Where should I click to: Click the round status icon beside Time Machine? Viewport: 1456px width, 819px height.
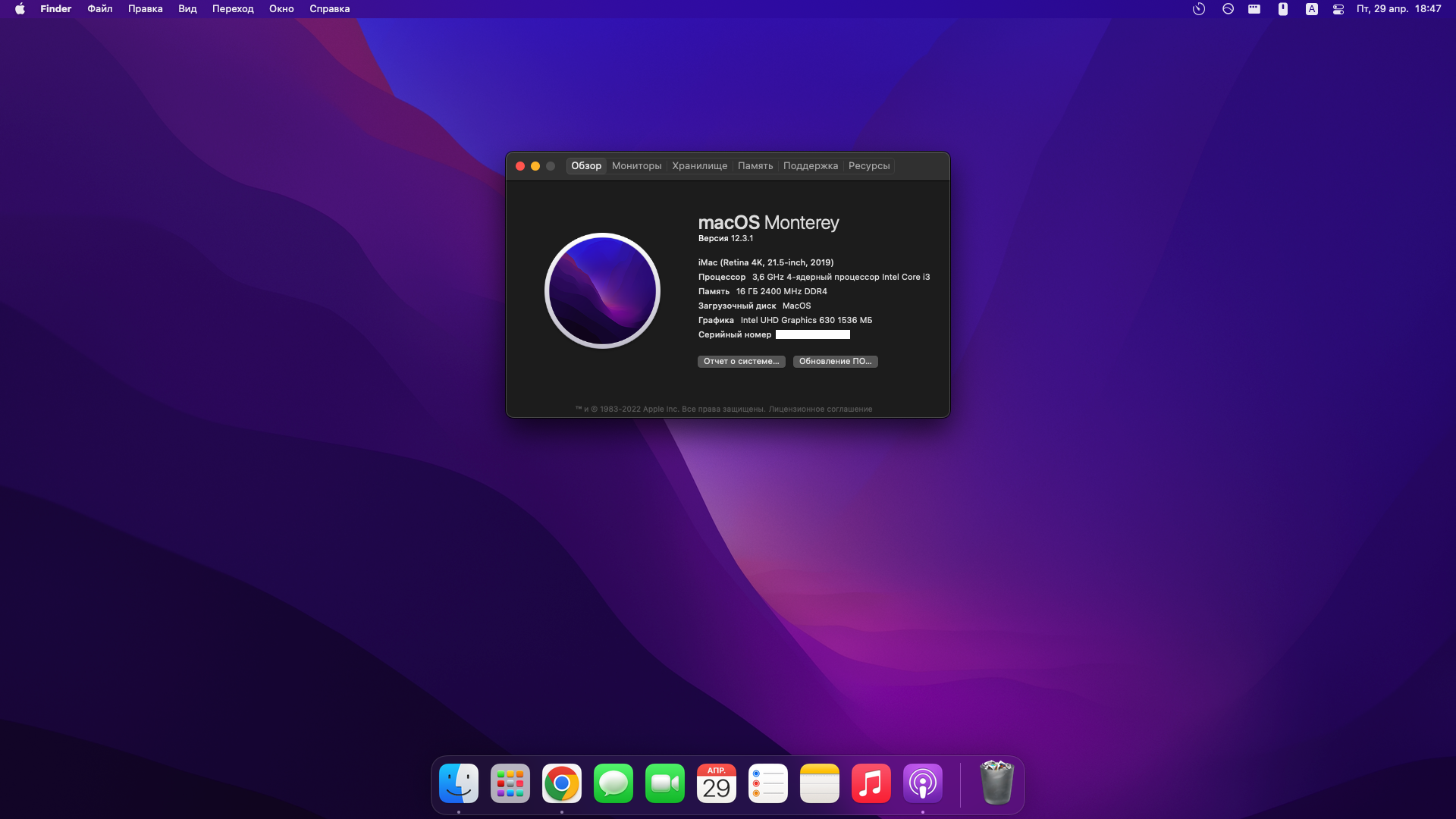pyautogui.click(x=1228, y=9)
